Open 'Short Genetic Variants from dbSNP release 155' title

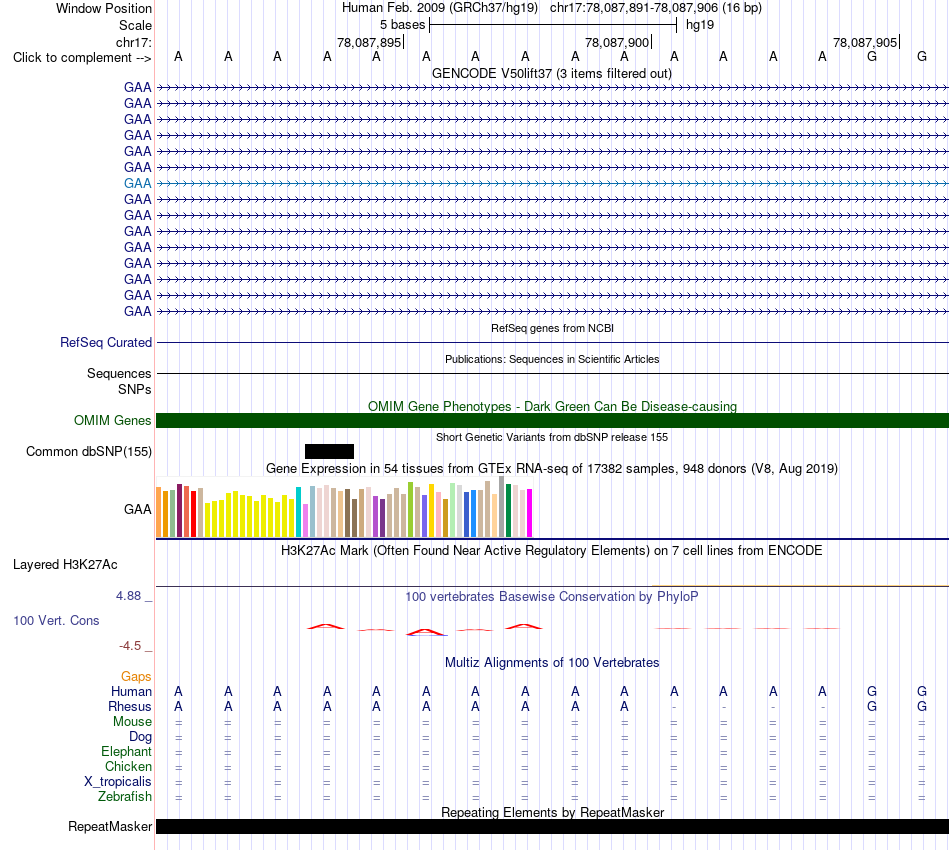pos(552,437)
